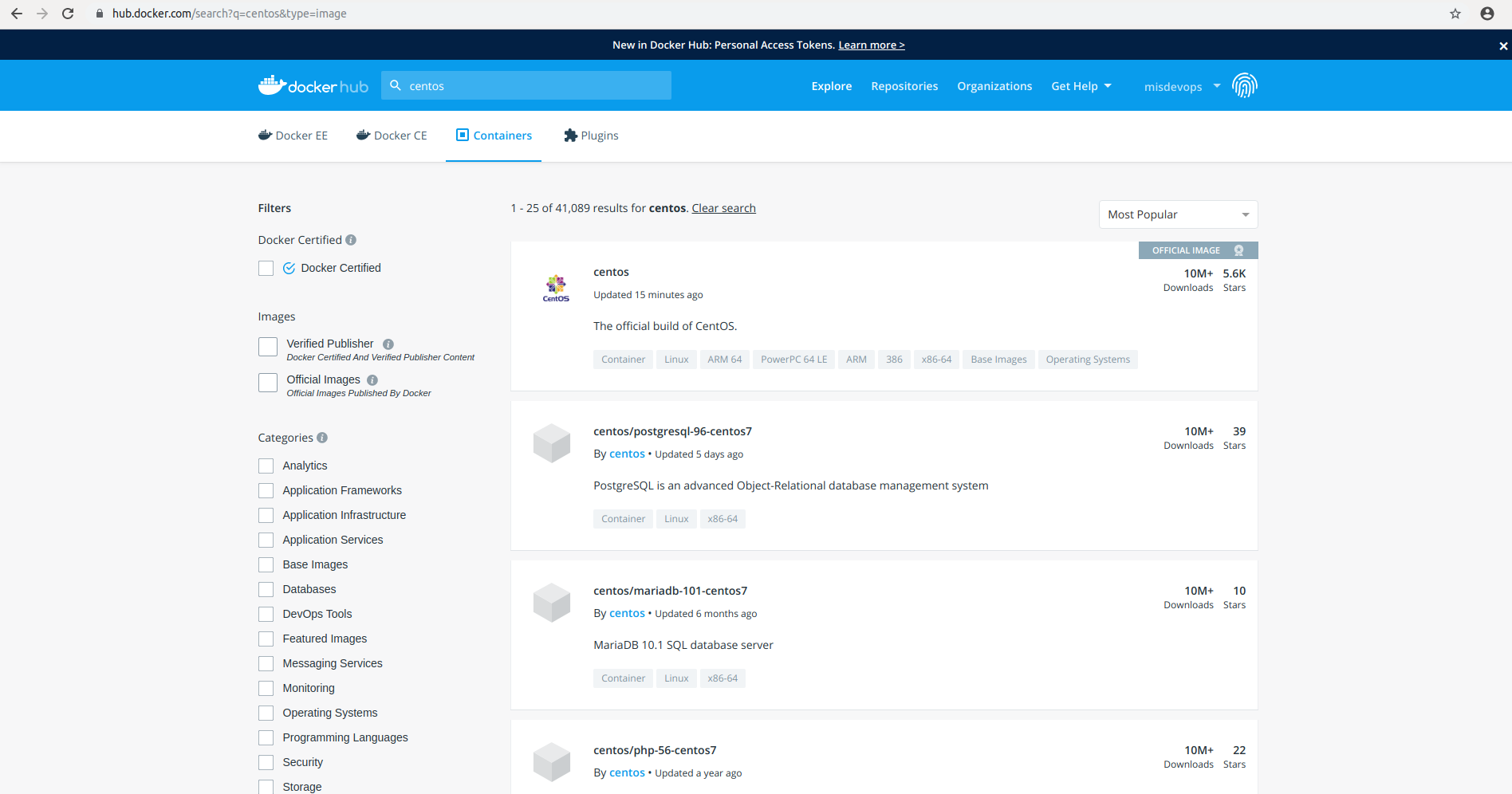
Task: Dismiss the Personal Access Tokens banner
Action: point(1503,46)
